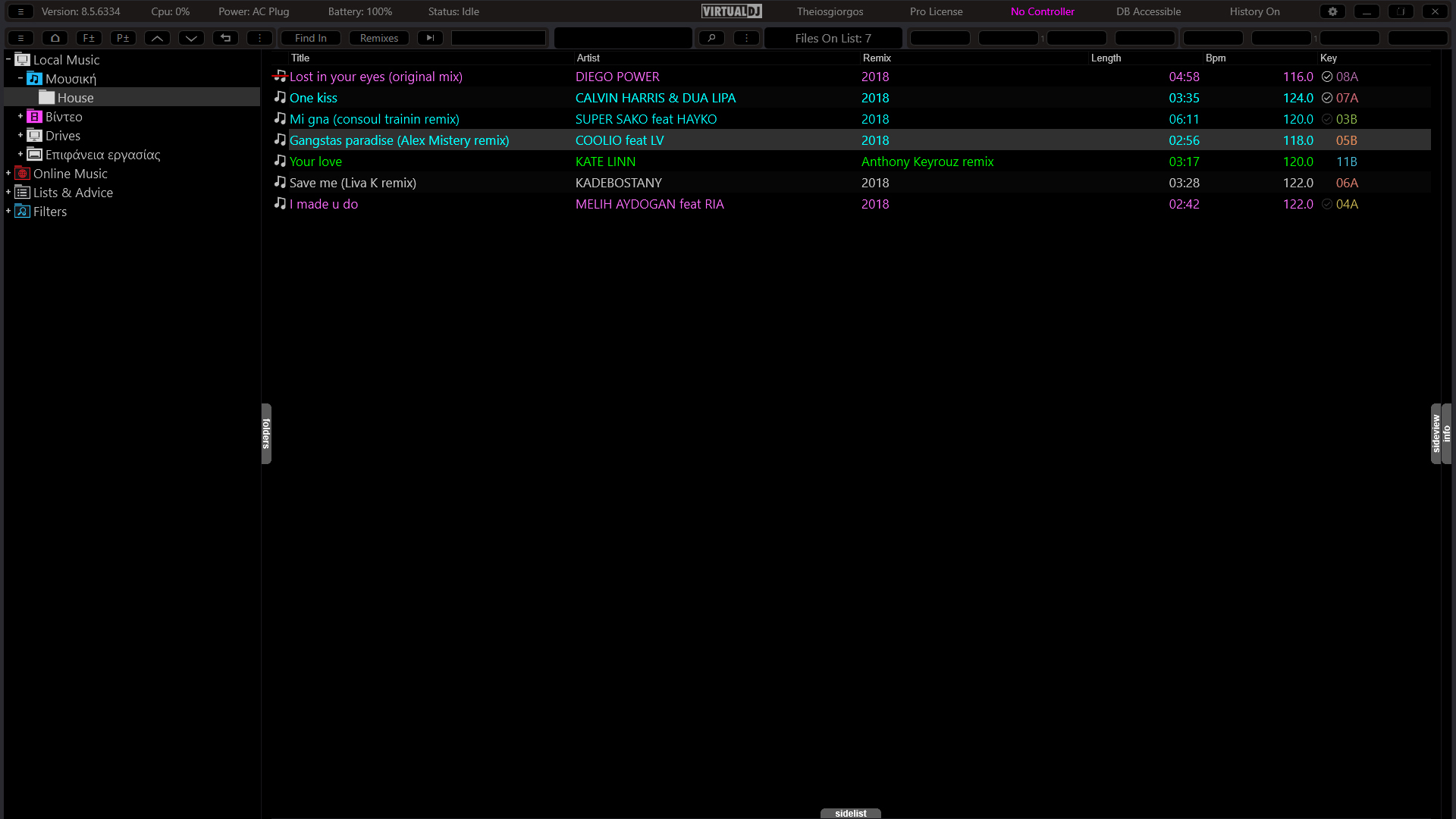Click the 11B key value
Screen dimensions: 1456x819
tap(1346, 162)
